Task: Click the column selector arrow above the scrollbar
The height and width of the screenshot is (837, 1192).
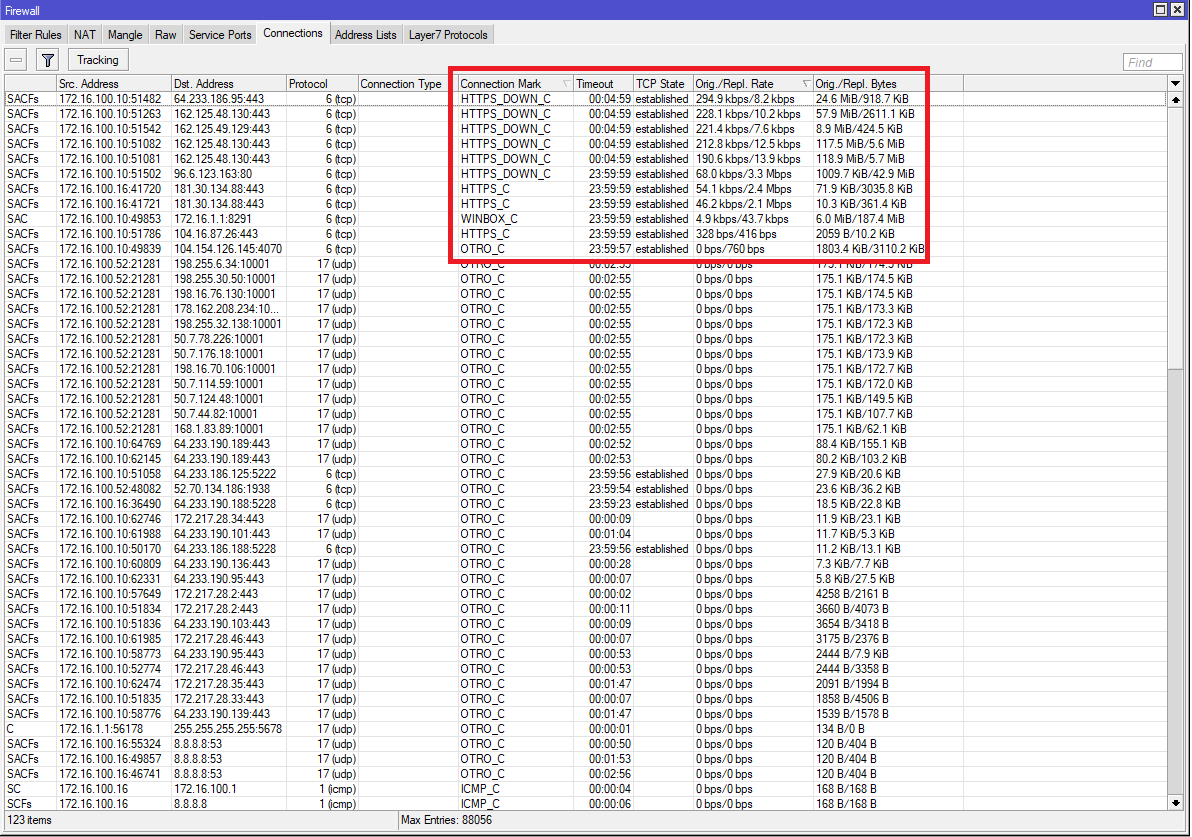Action: tap(1176, 83)
